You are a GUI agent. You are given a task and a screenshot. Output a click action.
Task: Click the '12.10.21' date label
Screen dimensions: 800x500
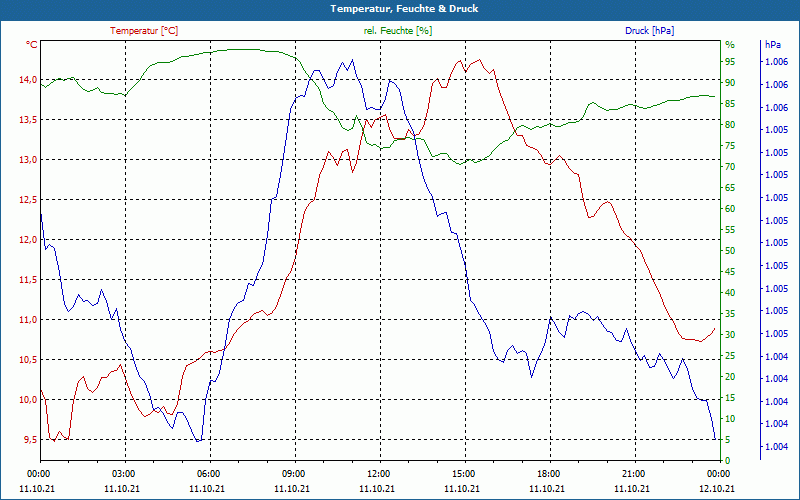[717, 488]
